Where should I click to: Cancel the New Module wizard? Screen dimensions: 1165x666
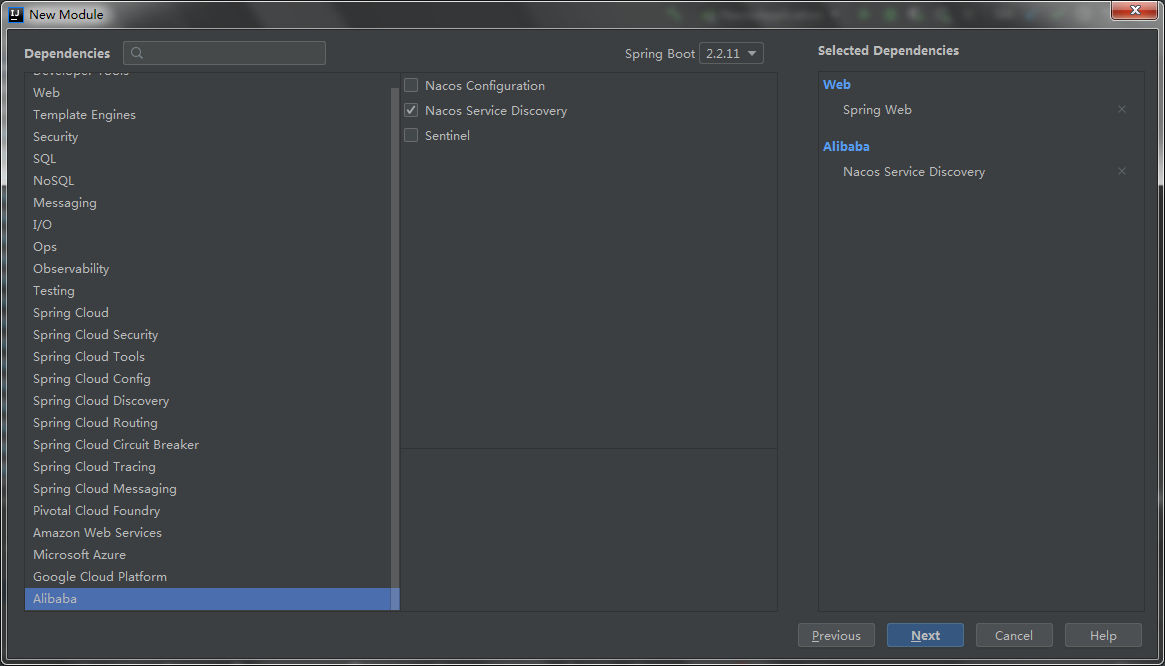1014,636
